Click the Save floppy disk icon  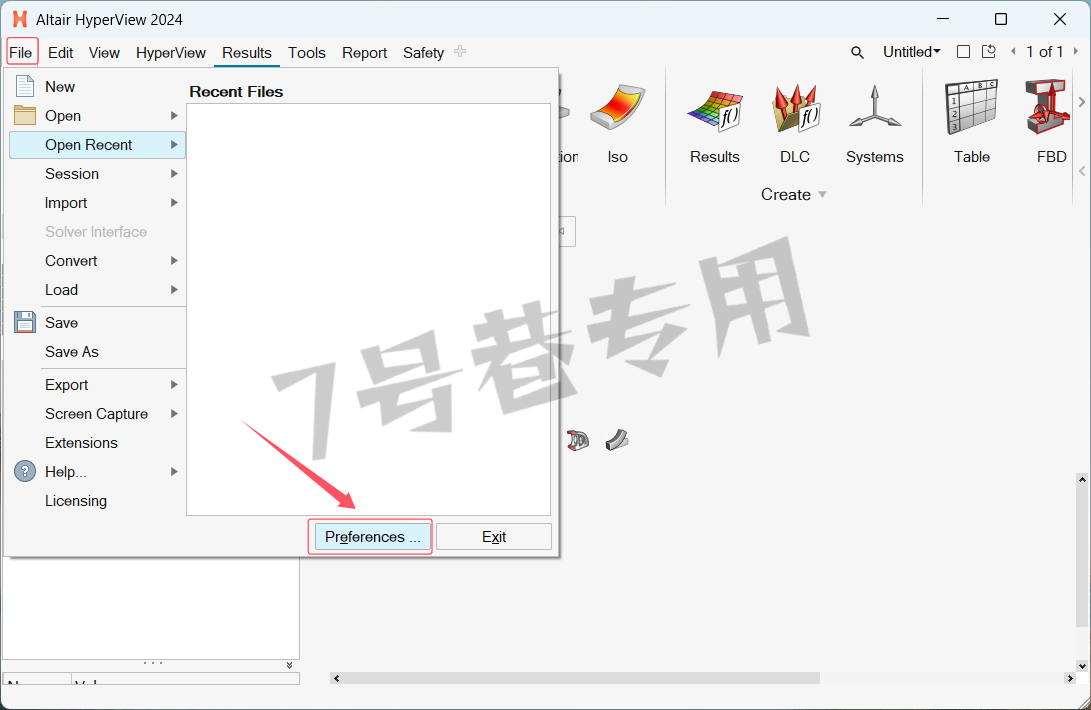25,322
